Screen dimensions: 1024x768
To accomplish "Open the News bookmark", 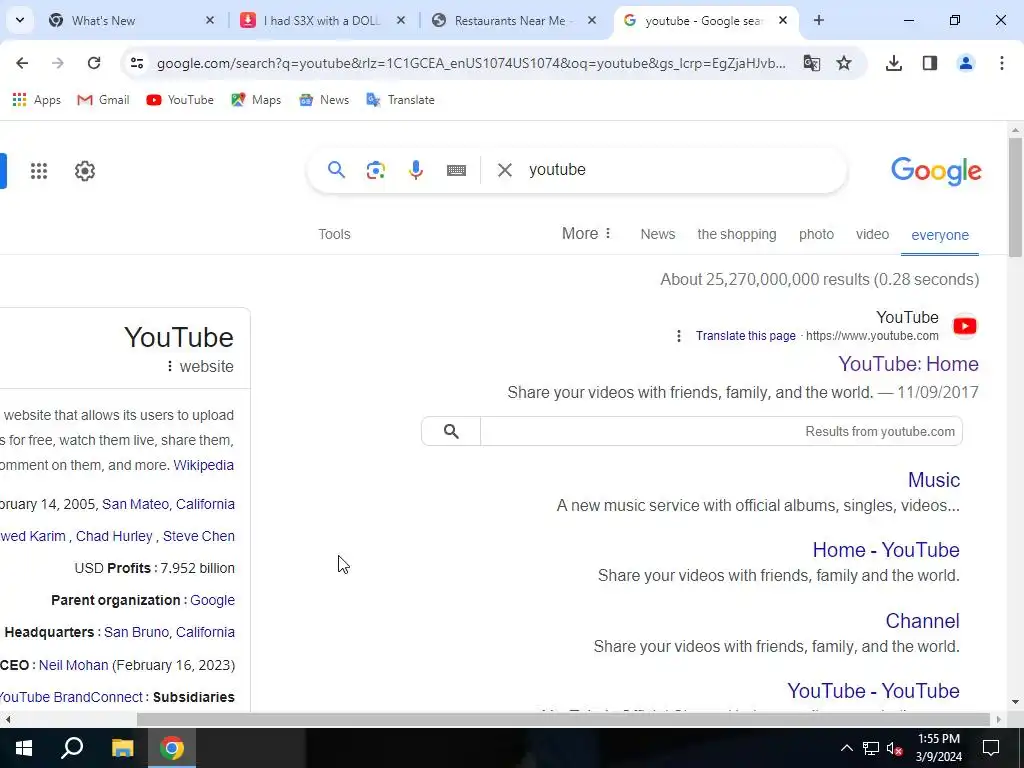I will coord(324,100).
